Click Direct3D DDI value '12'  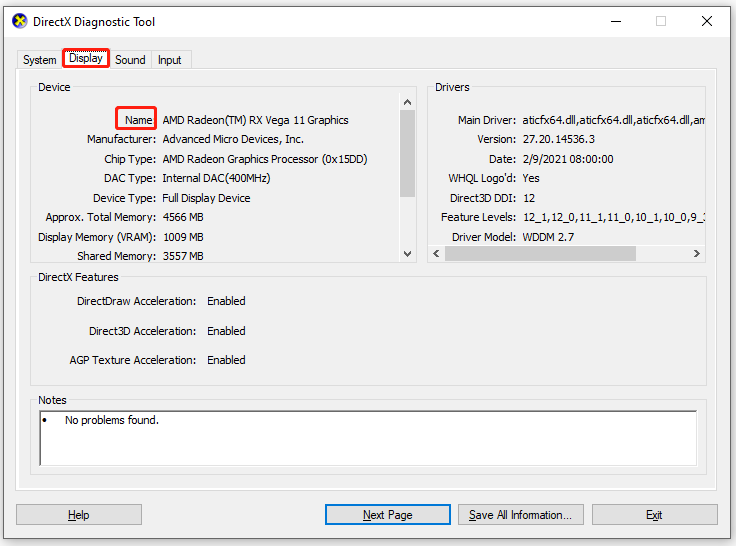(x=529, y=198)
